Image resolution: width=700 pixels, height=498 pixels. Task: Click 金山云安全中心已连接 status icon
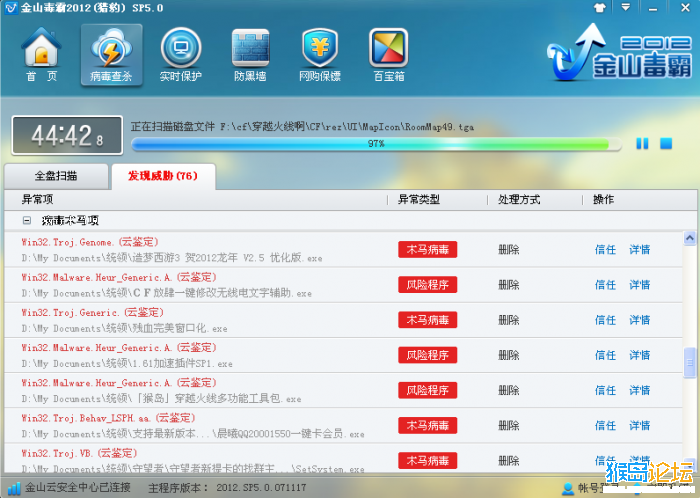(x=14, y=488)
